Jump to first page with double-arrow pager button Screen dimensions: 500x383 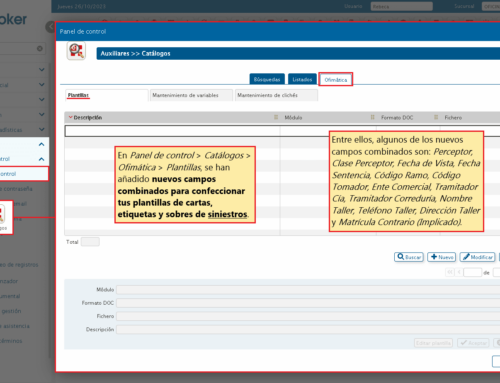tap(450, 272)
